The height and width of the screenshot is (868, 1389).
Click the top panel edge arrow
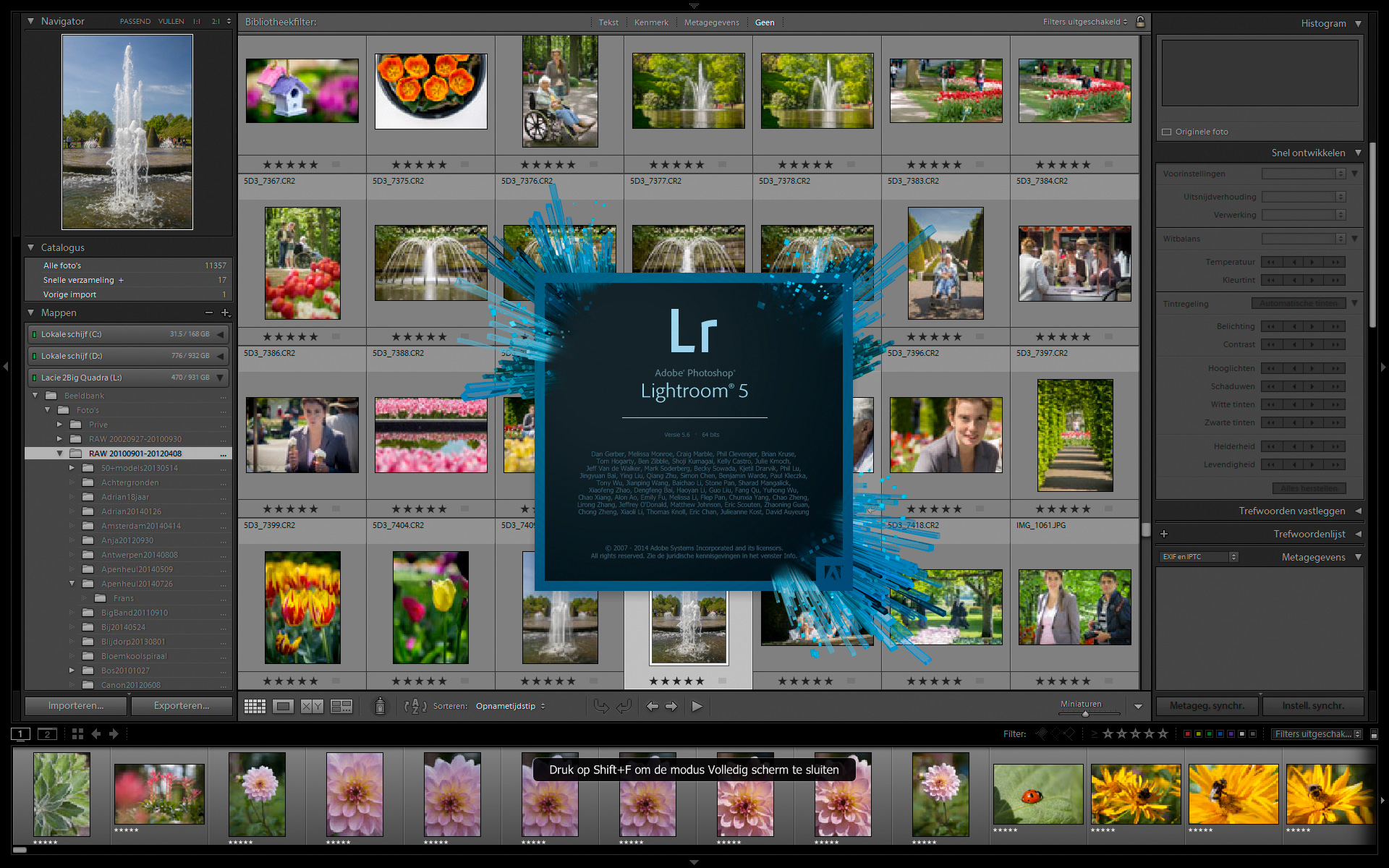click(694, 4)
